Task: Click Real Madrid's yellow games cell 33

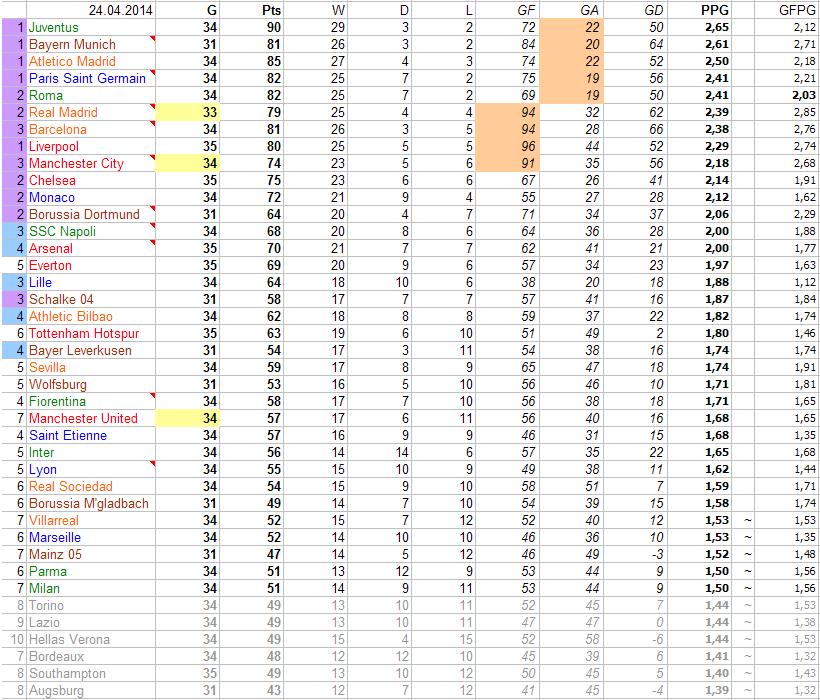Action: point(187,112)
